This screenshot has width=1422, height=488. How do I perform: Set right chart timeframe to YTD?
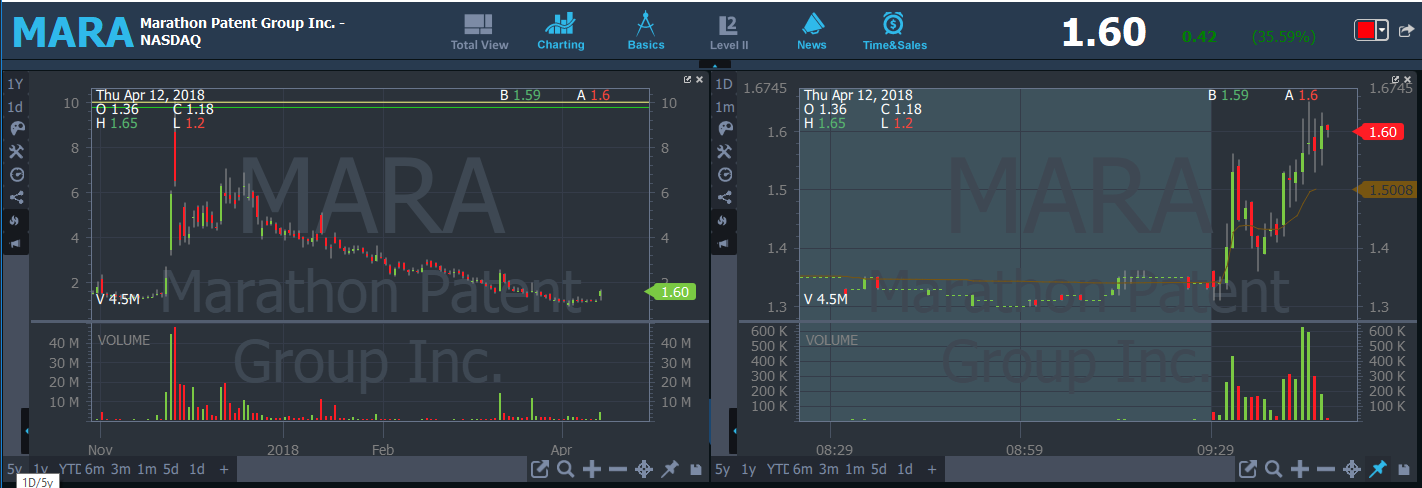777,469
